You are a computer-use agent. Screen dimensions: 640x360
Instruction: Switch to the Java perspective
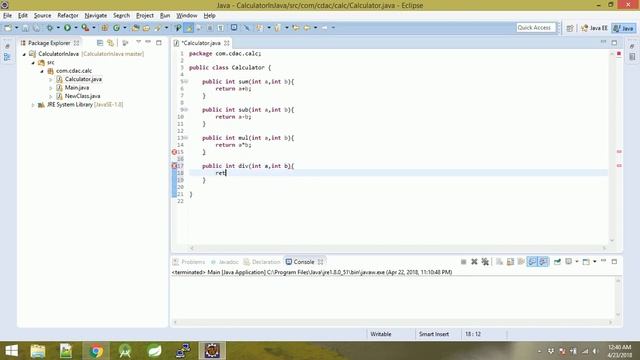coord(624,28)
